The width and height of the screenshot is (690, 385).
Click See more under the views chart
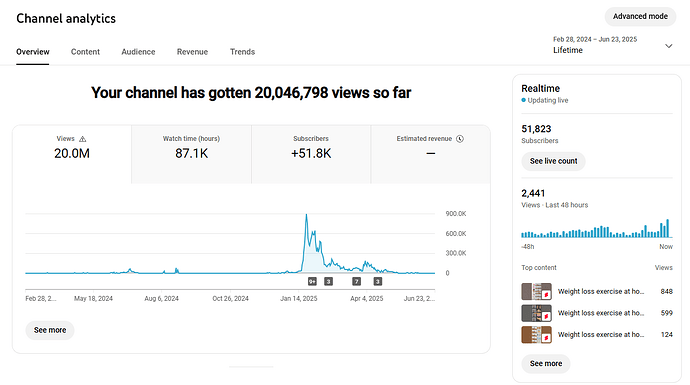pyautogui.click(x=50, y=330)
